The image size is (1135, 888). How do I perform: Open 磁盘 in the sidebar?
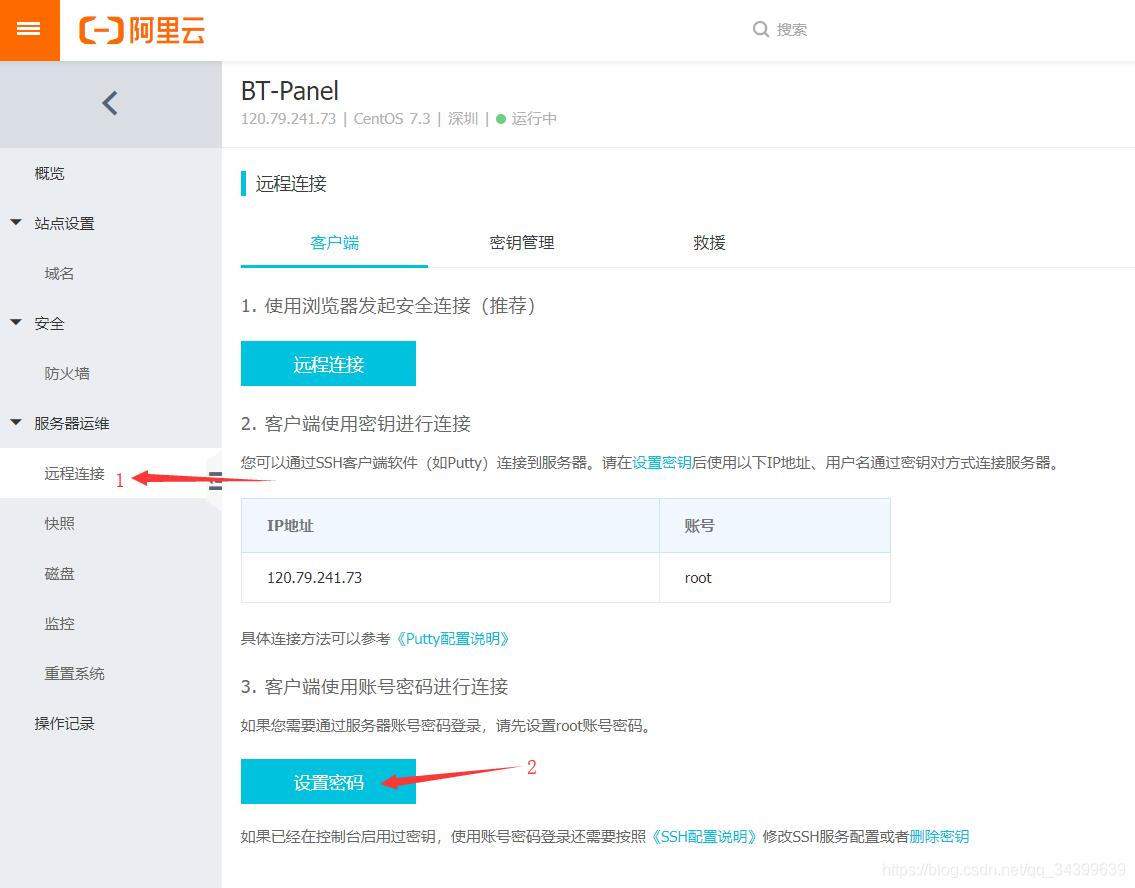click(x=59, y=573)
